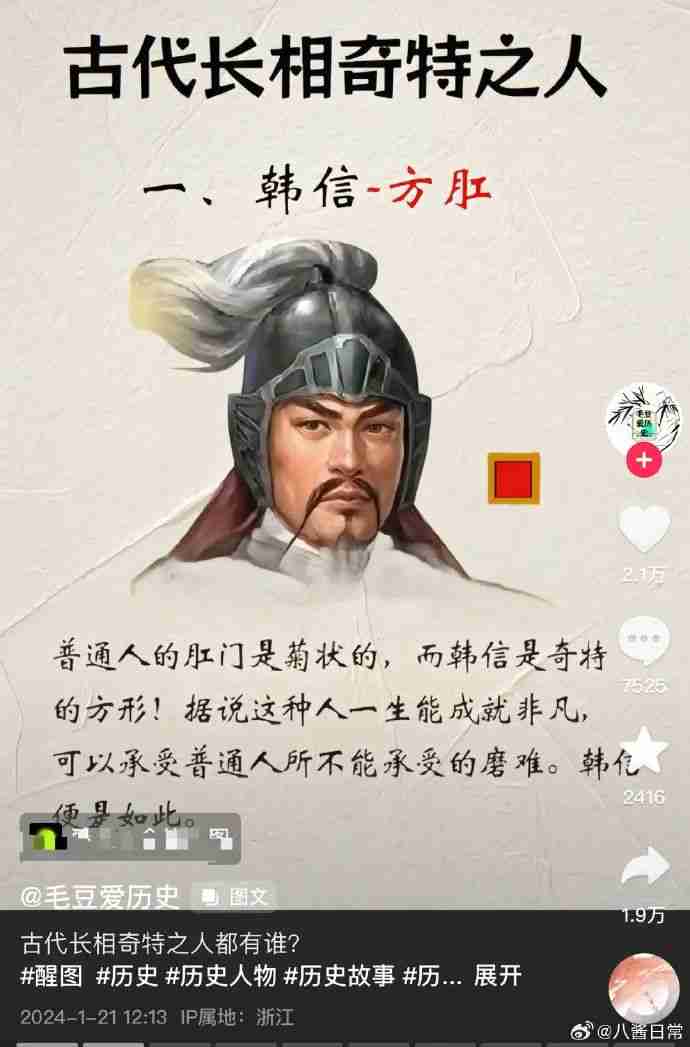This screenshot has height=1047, width=690.
Task: Open comments via speech bubble icon
Action: 644,640
